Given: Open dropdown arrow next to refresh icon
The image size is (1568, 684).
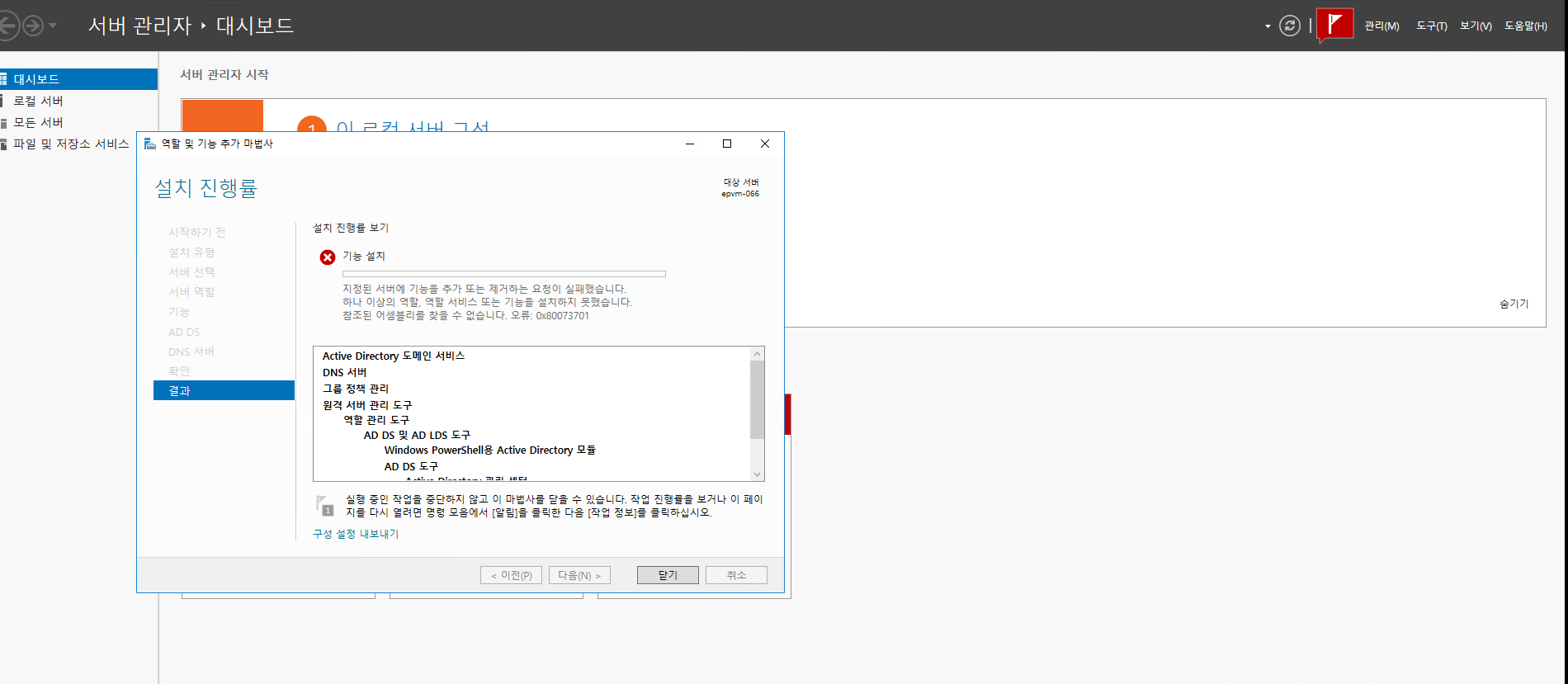Looking at the screenshot, I should pyautogui.click(x=1268, y=26).
